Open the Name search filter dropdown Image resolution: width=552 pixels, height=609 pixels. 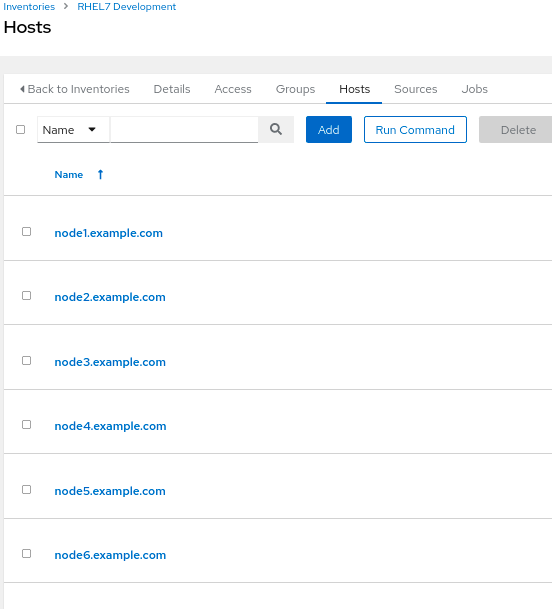point(73,130)
